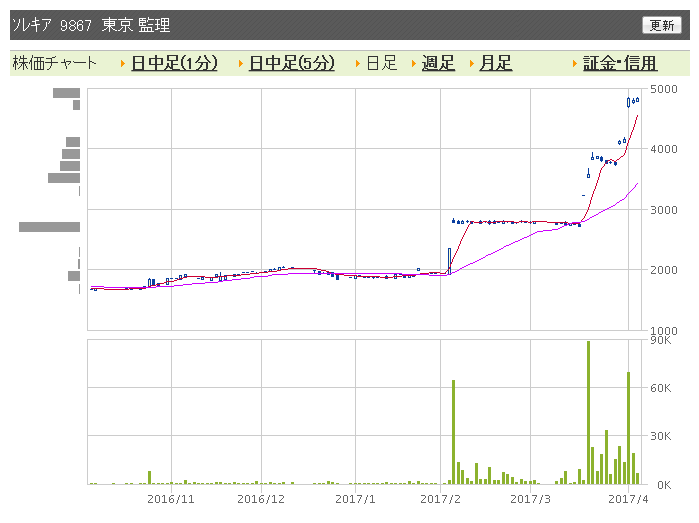Click the 2017/1 date axis label
This screenshot has height=523, width=699.
355,499
